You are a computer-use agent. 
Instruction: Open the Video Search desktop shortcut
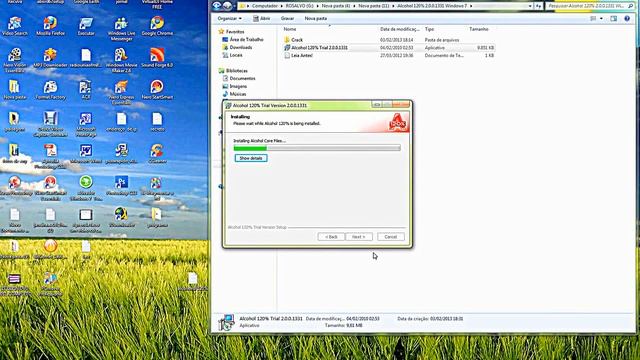point(15,26)
